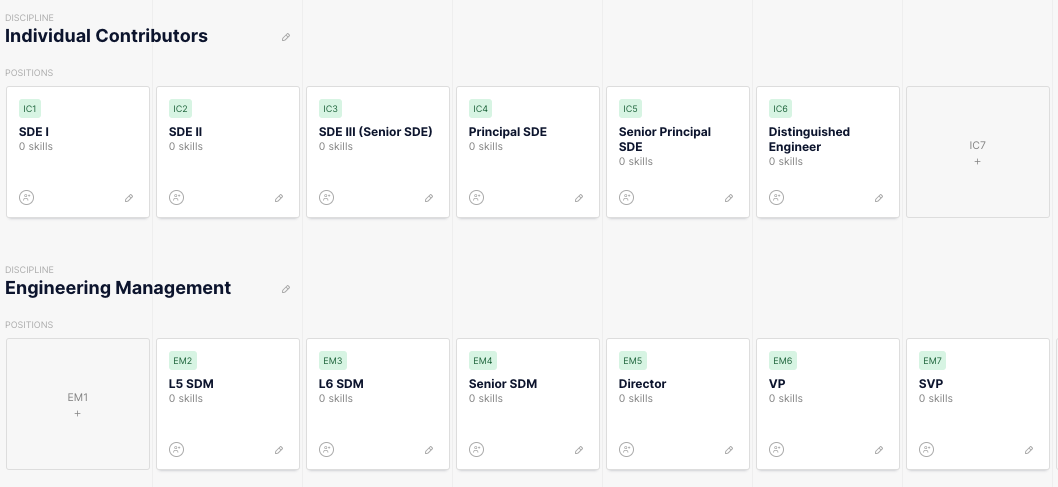The height and width of the screenshot is (487, 1058).
Task: Edit the Director position card
Action: click(729, 450)
